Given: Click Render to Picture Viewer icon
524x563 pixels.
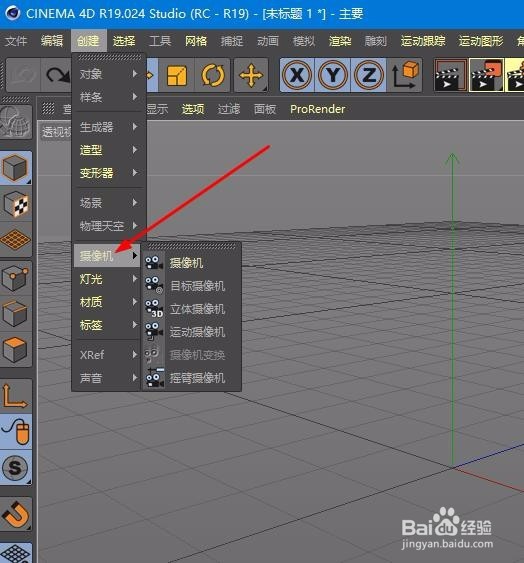Looking at the screenshot, I should pyautogui.click(x=486, y=75).
